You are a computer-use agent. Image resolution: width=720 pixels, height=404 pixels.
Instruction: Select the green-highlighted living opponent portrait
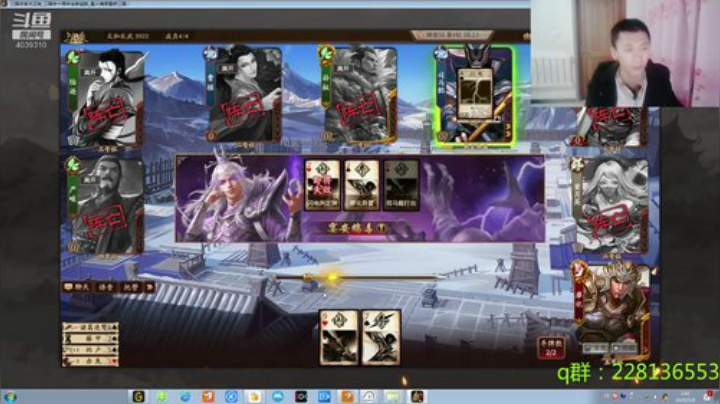(x=474, y=95)
